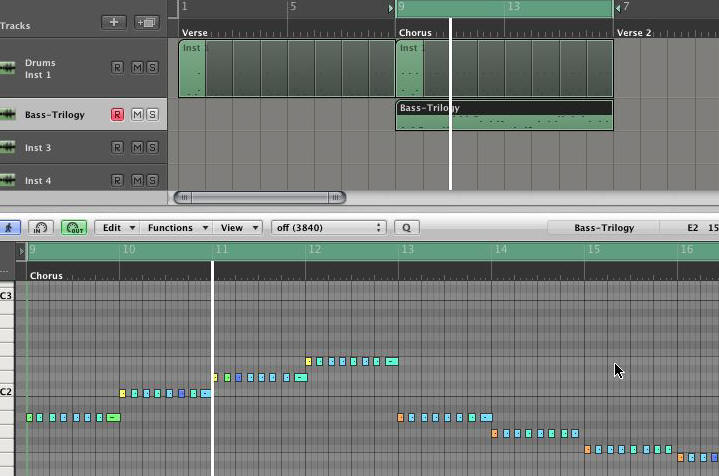Open the Edit menu in piano roll
This screenshot has height=476, width=719.
117,227
